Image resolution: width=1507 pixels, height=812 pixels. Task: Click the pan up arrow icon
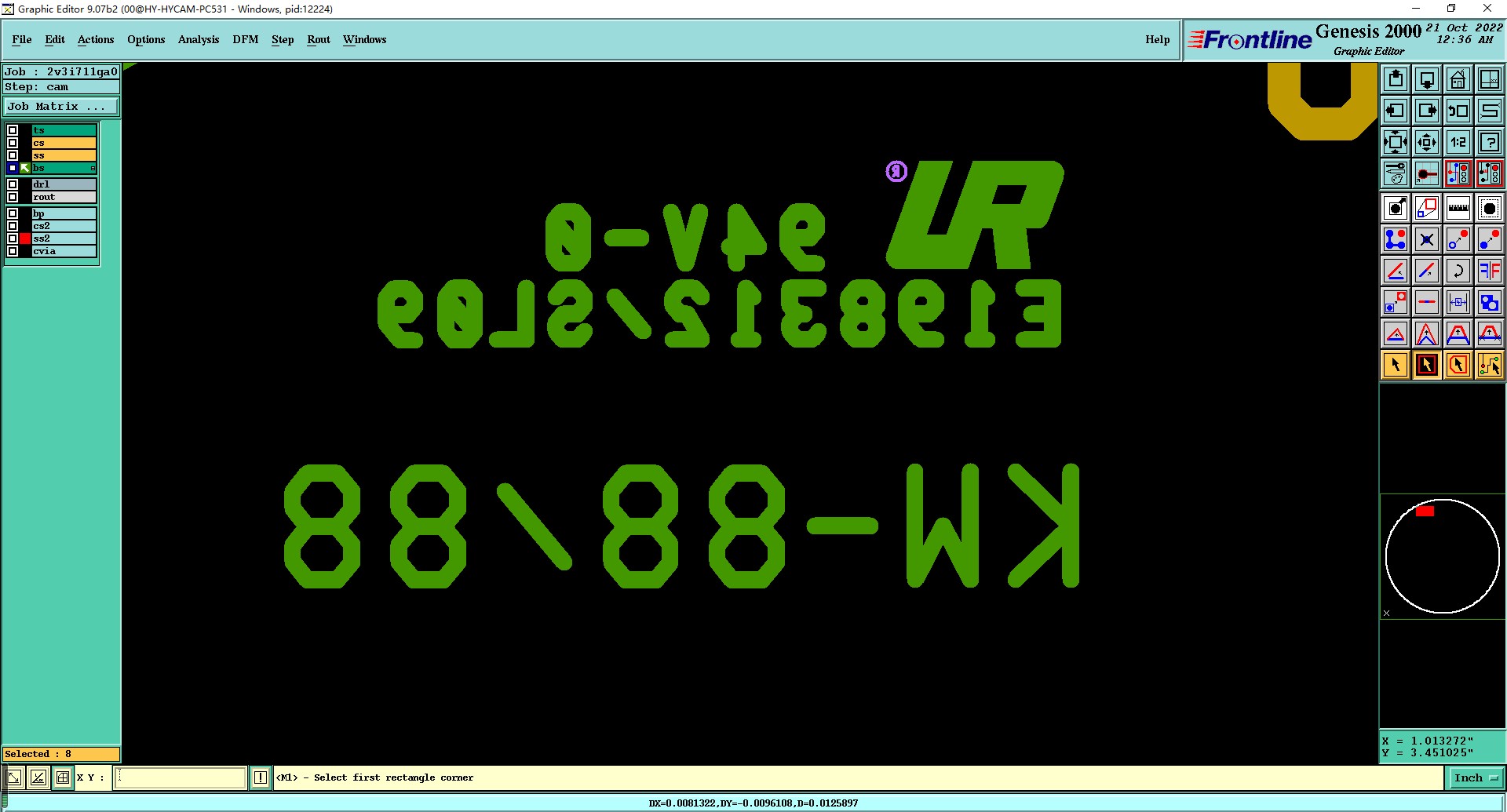click(1396, 79)
